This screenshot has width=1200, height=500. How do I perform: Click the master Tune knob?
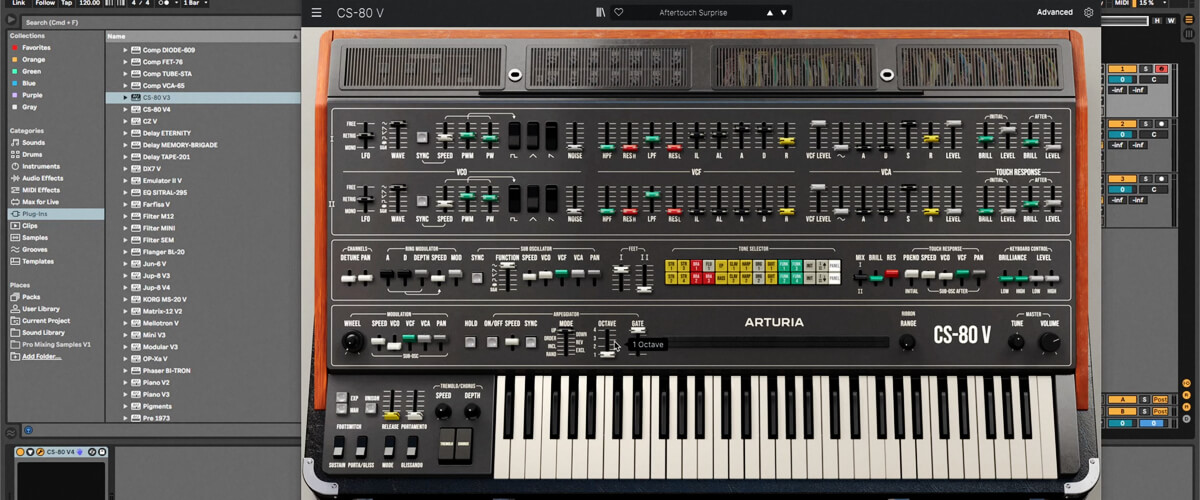(x=1016, y=342)
